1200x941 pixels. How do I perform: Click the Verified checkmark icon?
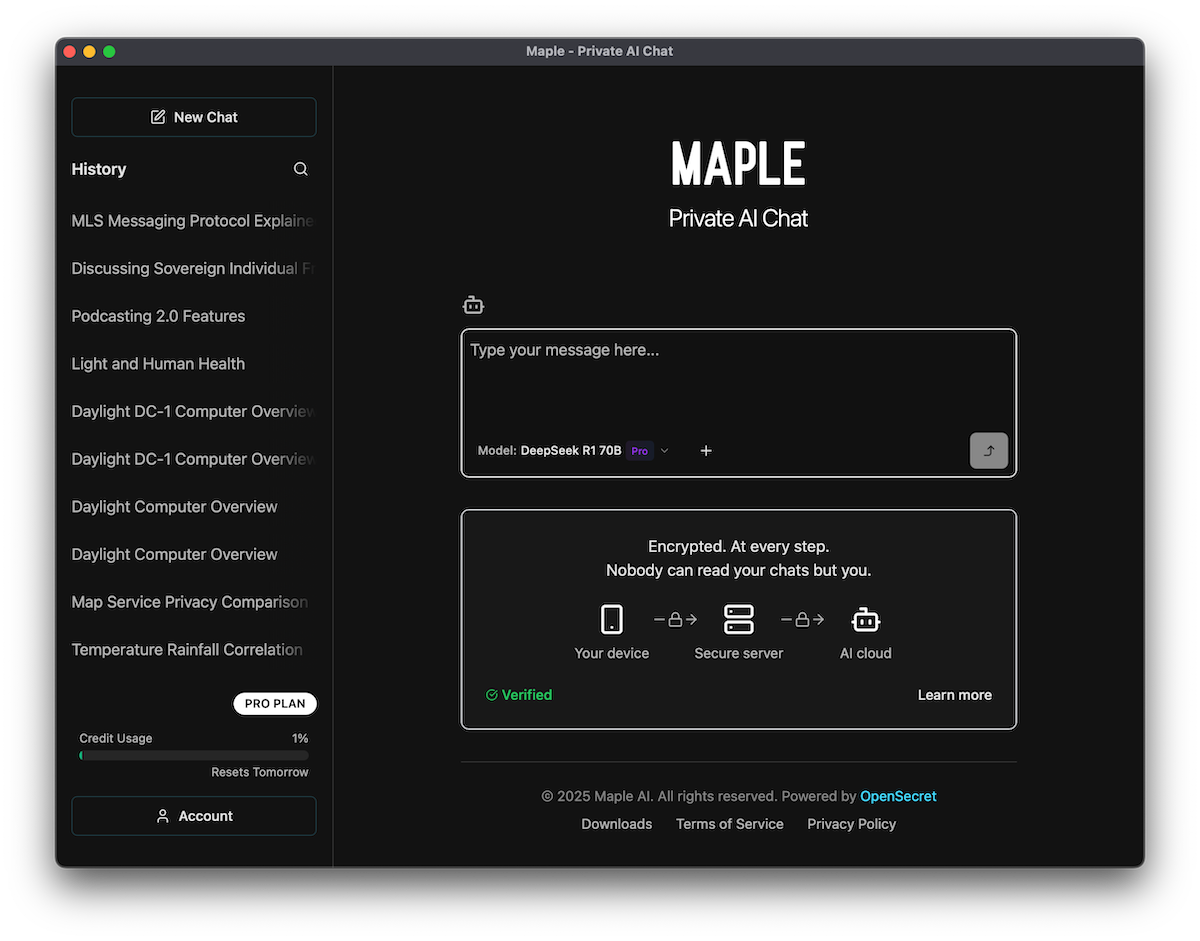point(491,695)
